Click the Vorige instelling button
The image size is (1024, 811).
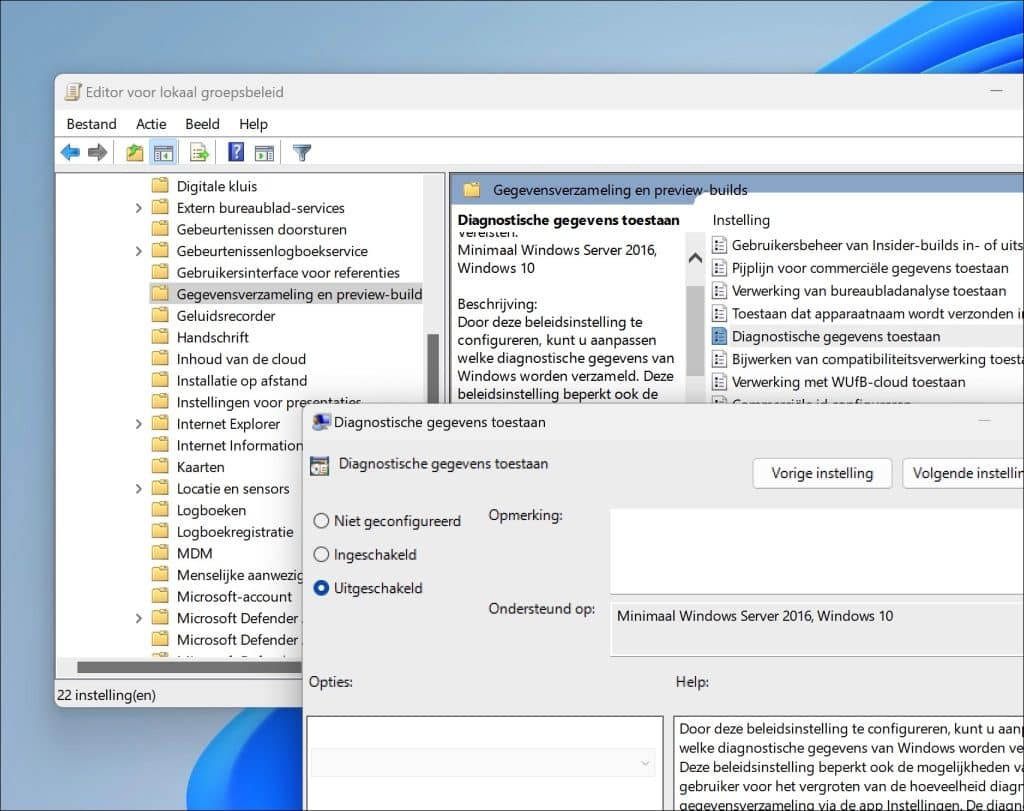[x=822, y=473]
